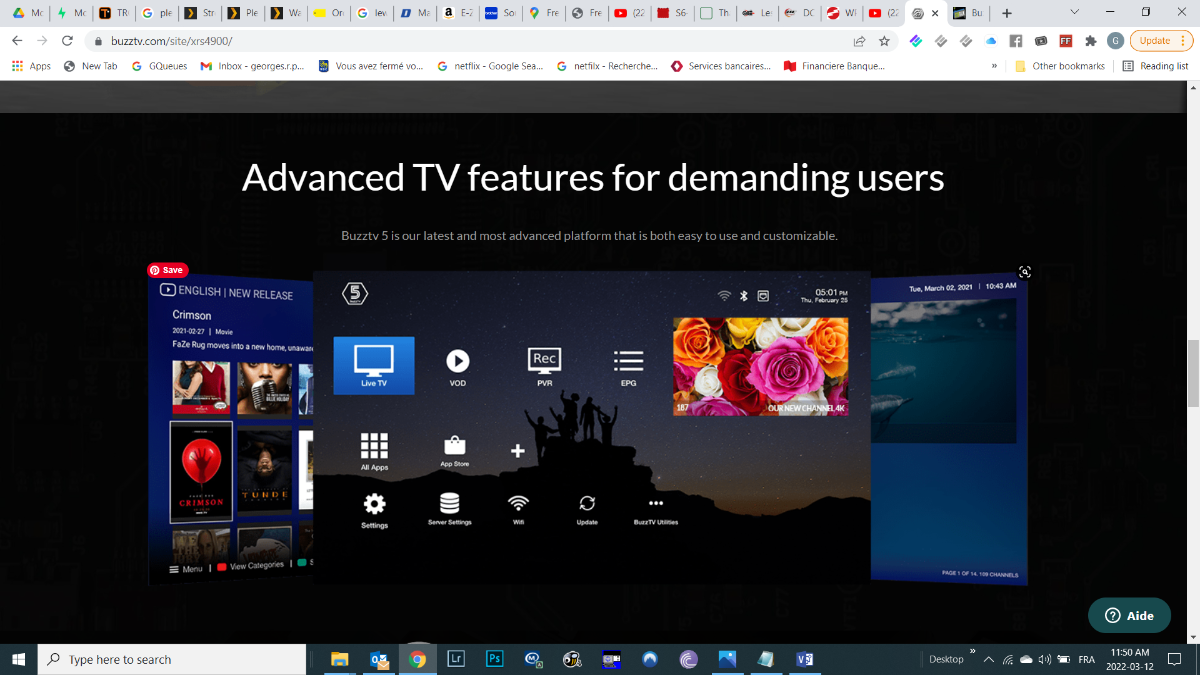This screenshot has height=675, width=1200.
Task: Click the page vertical scrollbar thumb
Action: coord(1192,373)
